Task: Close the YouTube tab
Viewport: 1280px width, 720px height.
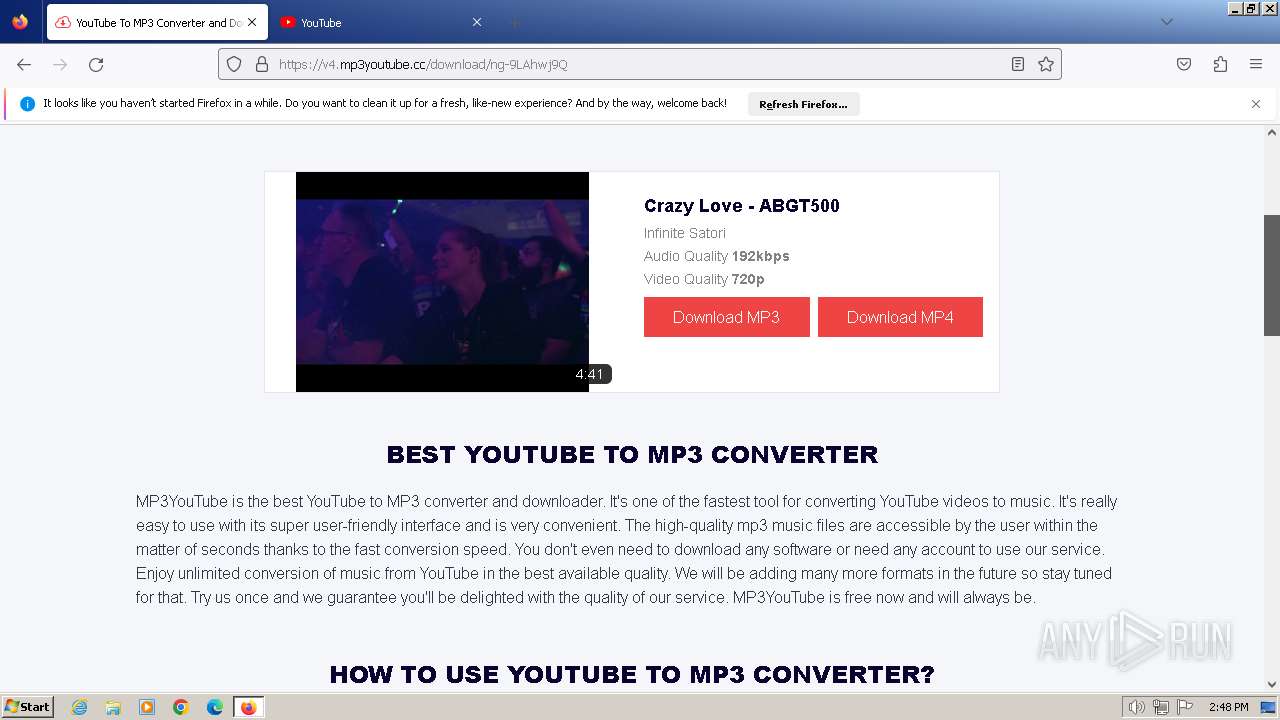Action: click(476, 22)
